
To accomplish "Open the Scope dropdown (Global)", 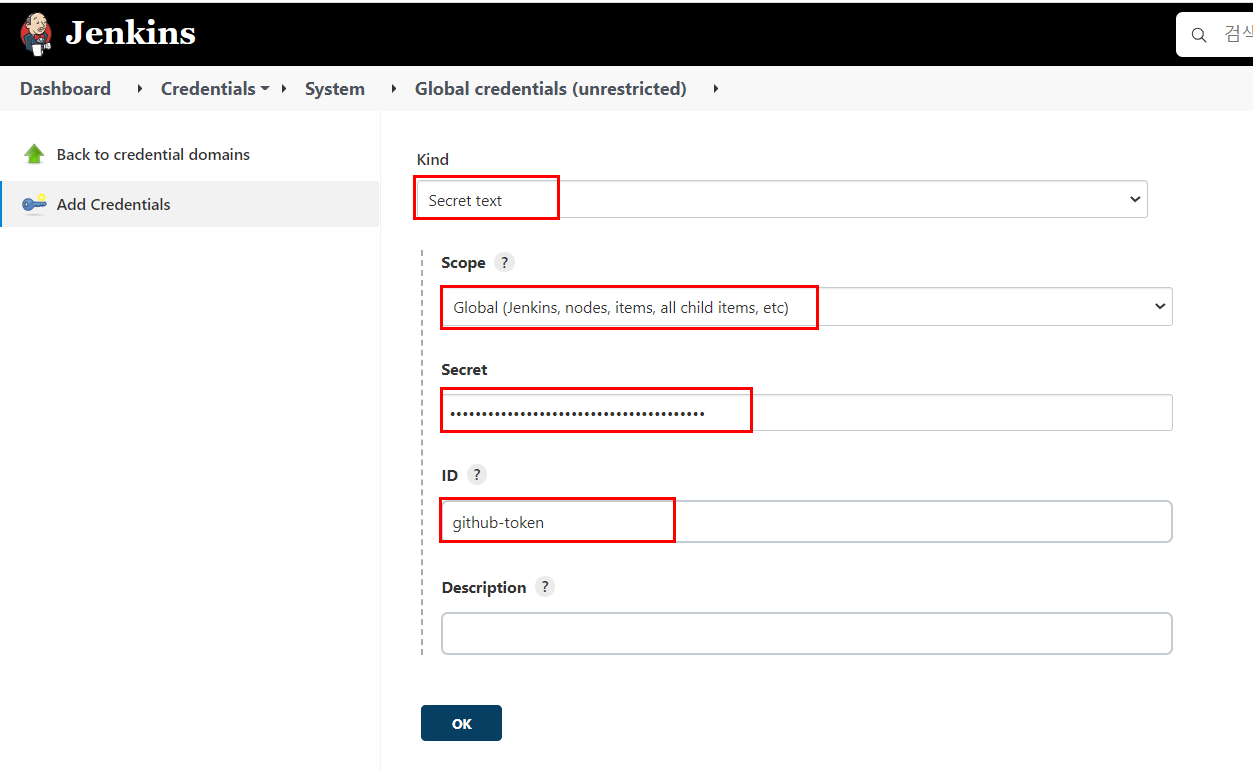I will point(807,307).
